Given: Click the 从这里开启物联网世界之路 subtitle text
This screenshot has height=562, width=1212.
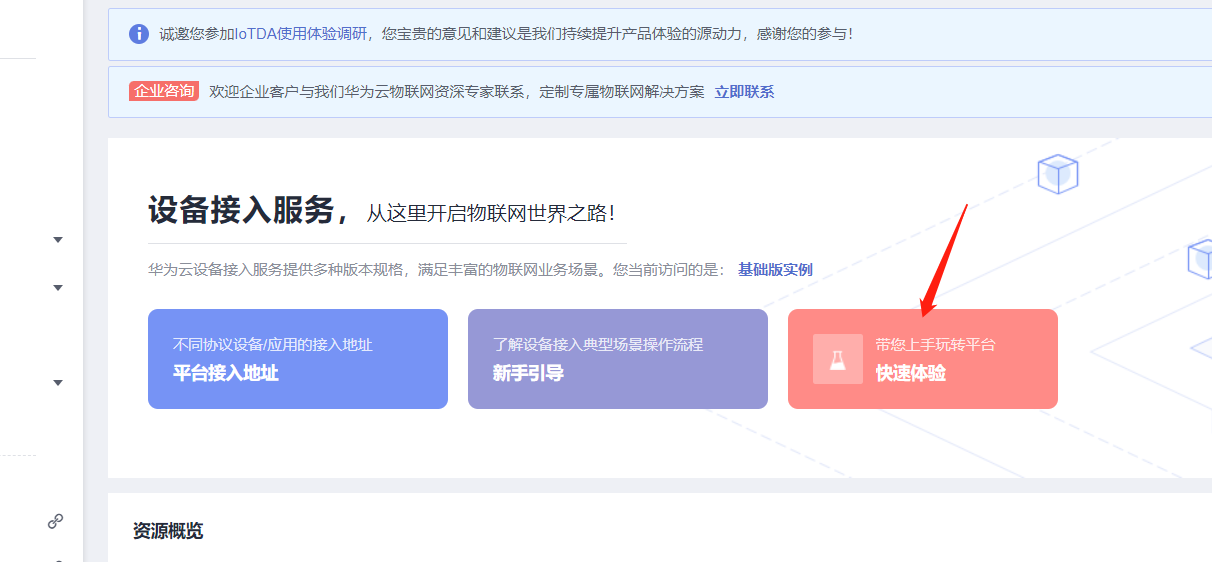Looking at the screenshot, I should 490,213.
